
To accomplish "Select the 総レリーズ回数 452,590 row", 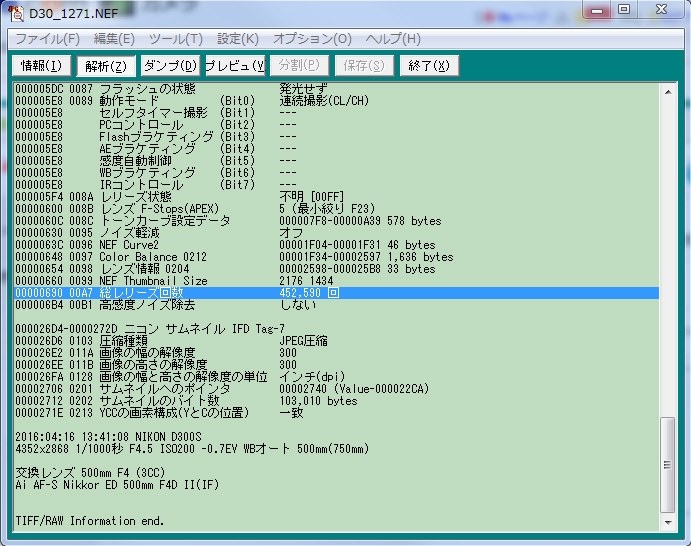I will (337, 293).
